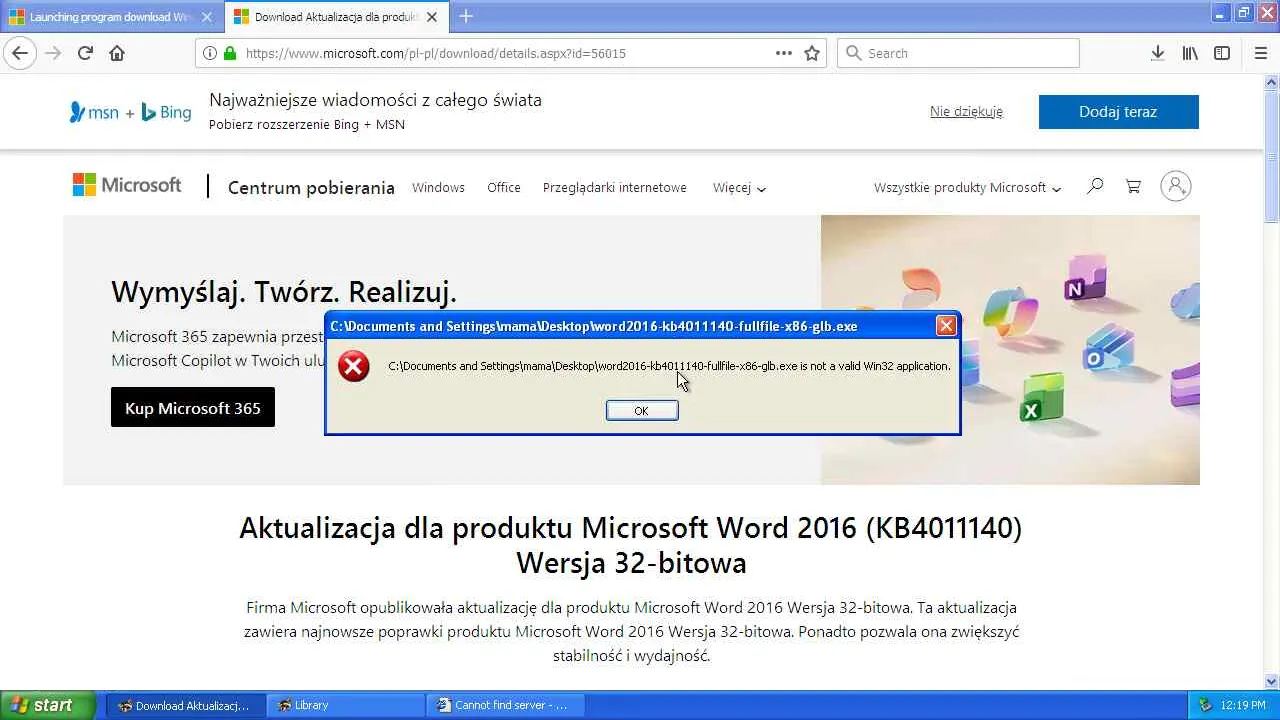Image resolution: width=1280 pixels, height=720 pixels.
Task: Click the taskbar clock showing 12:19 PM
Action: pos(1243,705)
